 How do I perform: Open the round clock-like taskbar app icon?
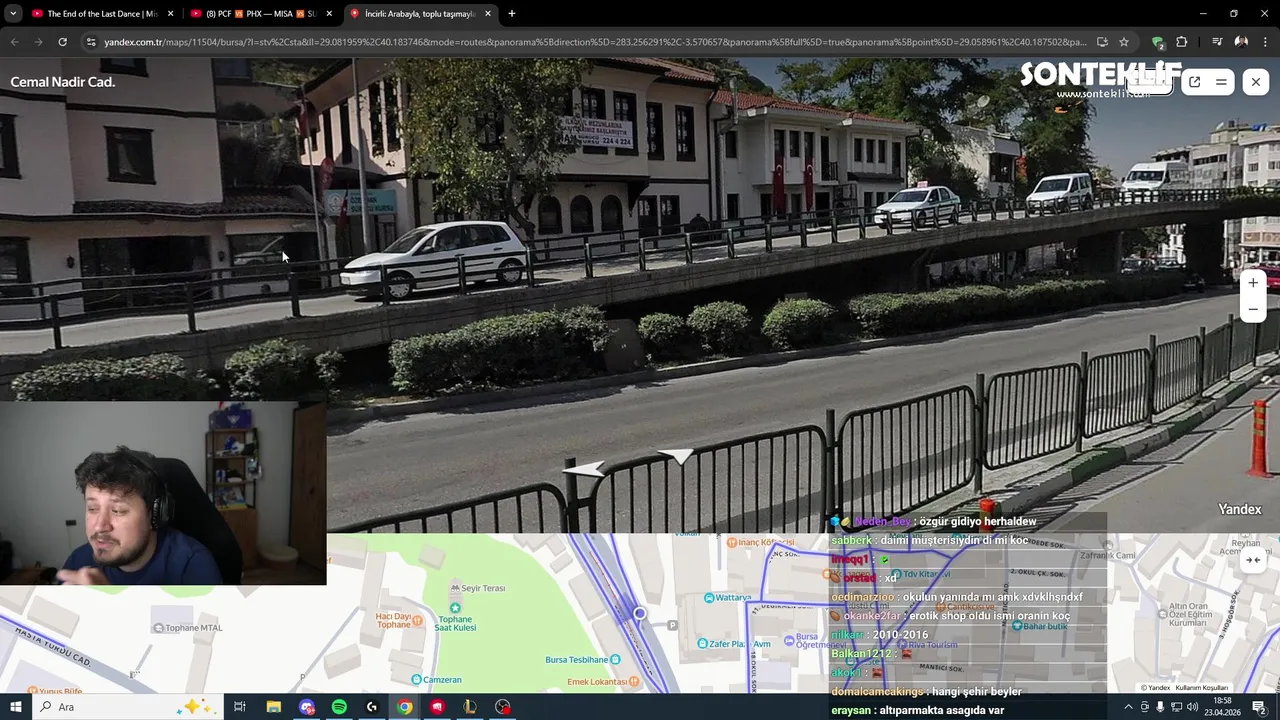[503, 707]
